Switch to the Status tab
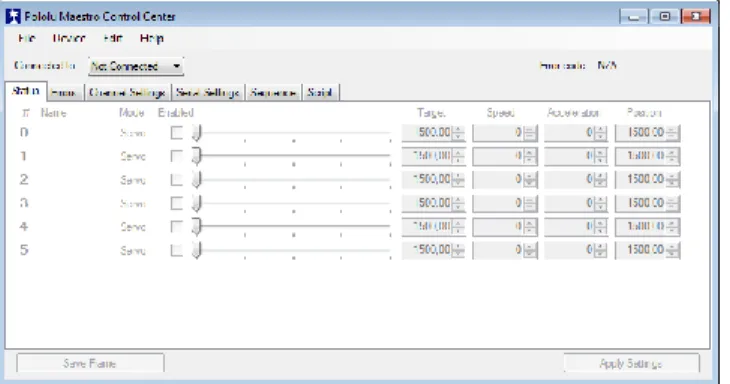 [x=26, y=91]
